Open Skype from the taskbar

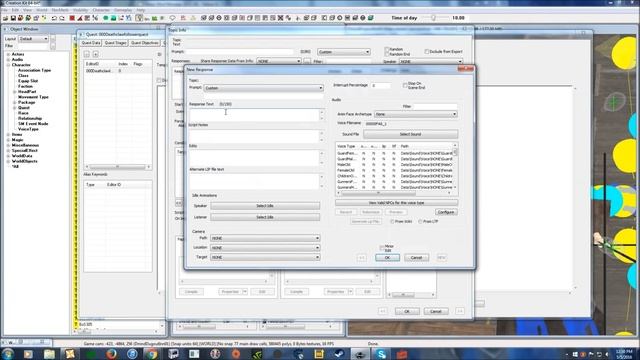(381, 353)
